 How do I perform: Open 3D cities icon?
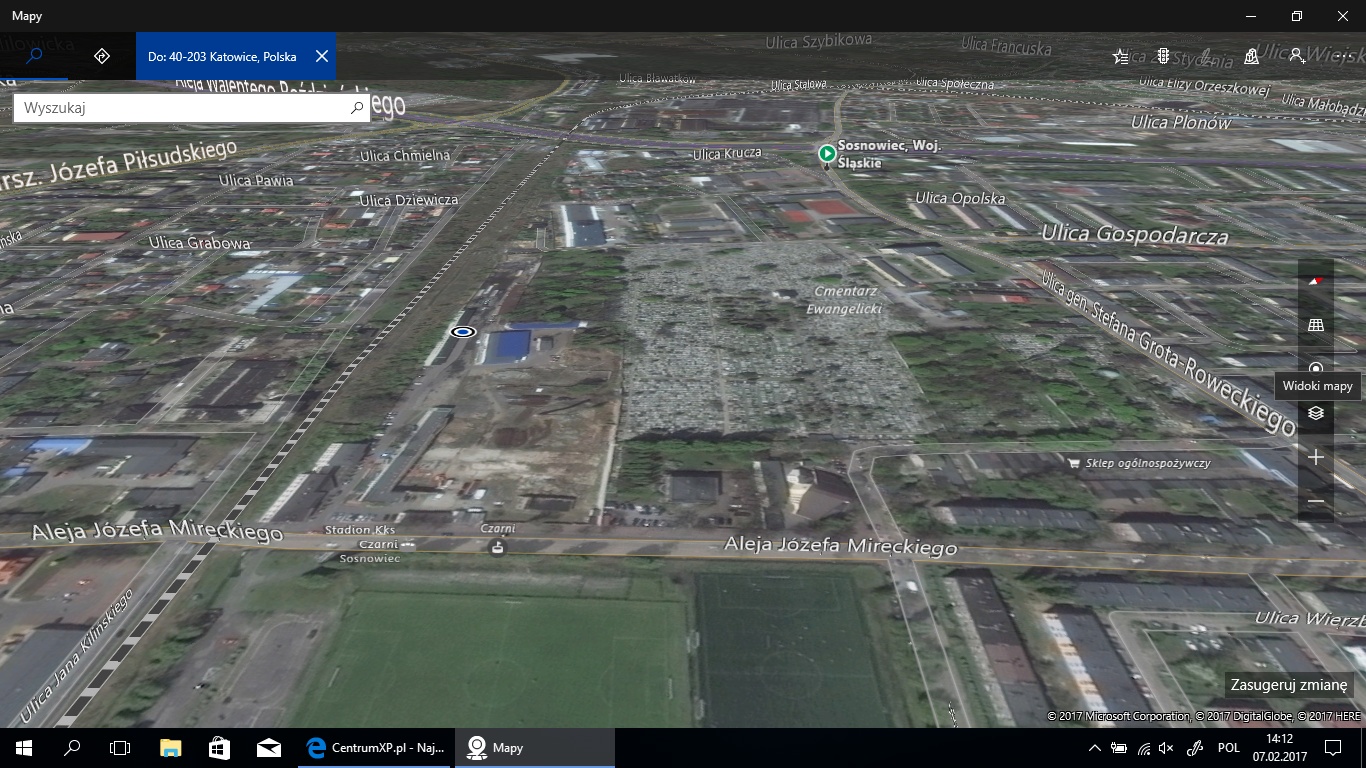1252,57
